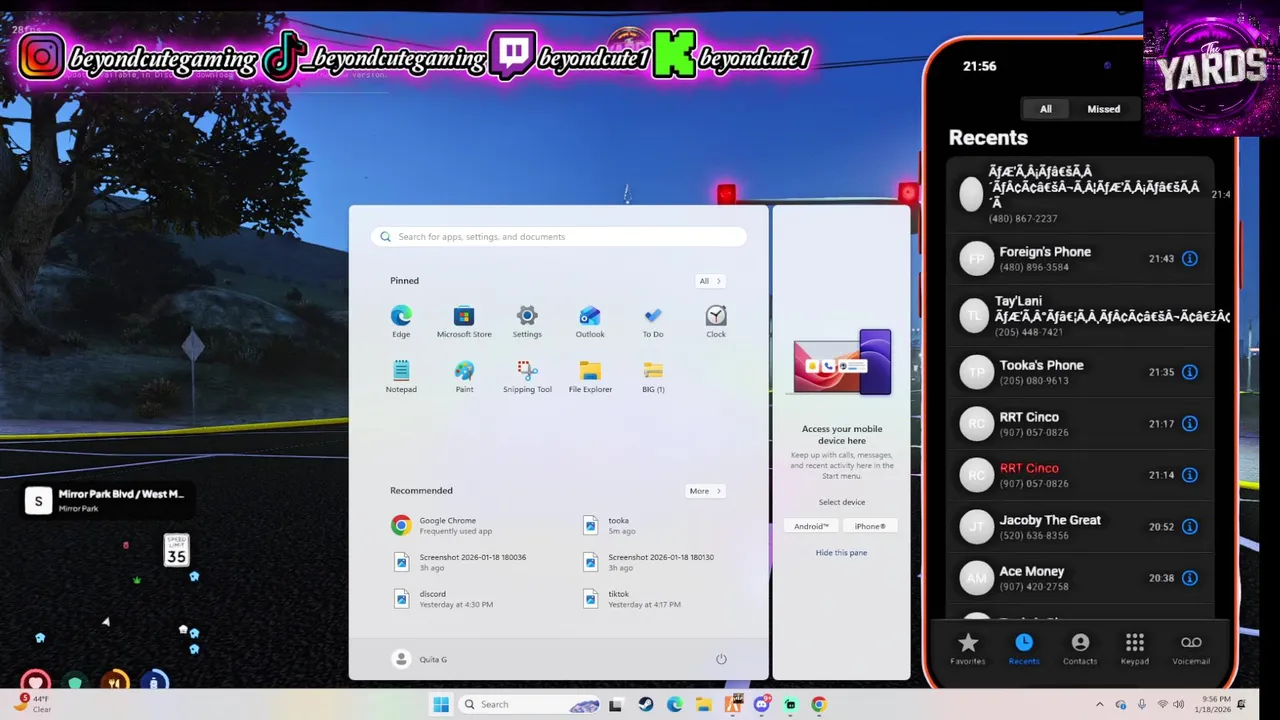Click the power button in Start menu
Viewport: 1280px width, 720px height.
pos(721,659)
